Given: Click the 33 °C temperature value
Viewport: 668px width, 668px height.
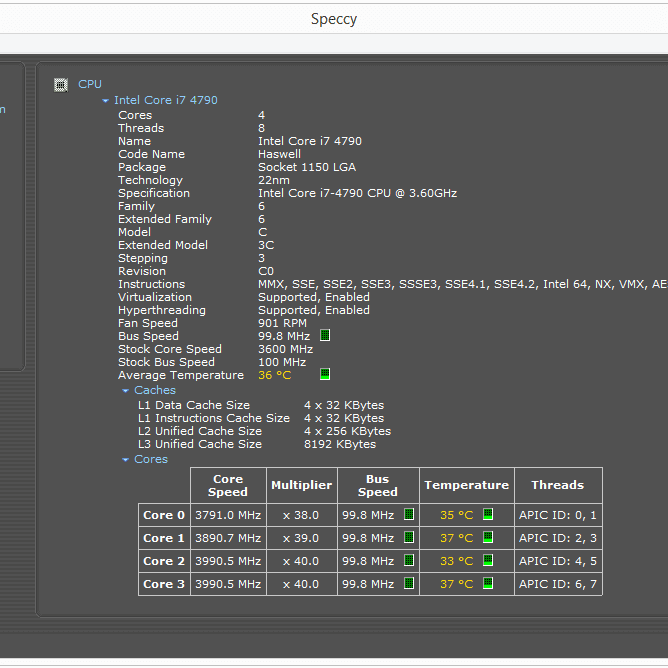Looking at the screenshot, I should pyautogui.click(x=457, y=561).
